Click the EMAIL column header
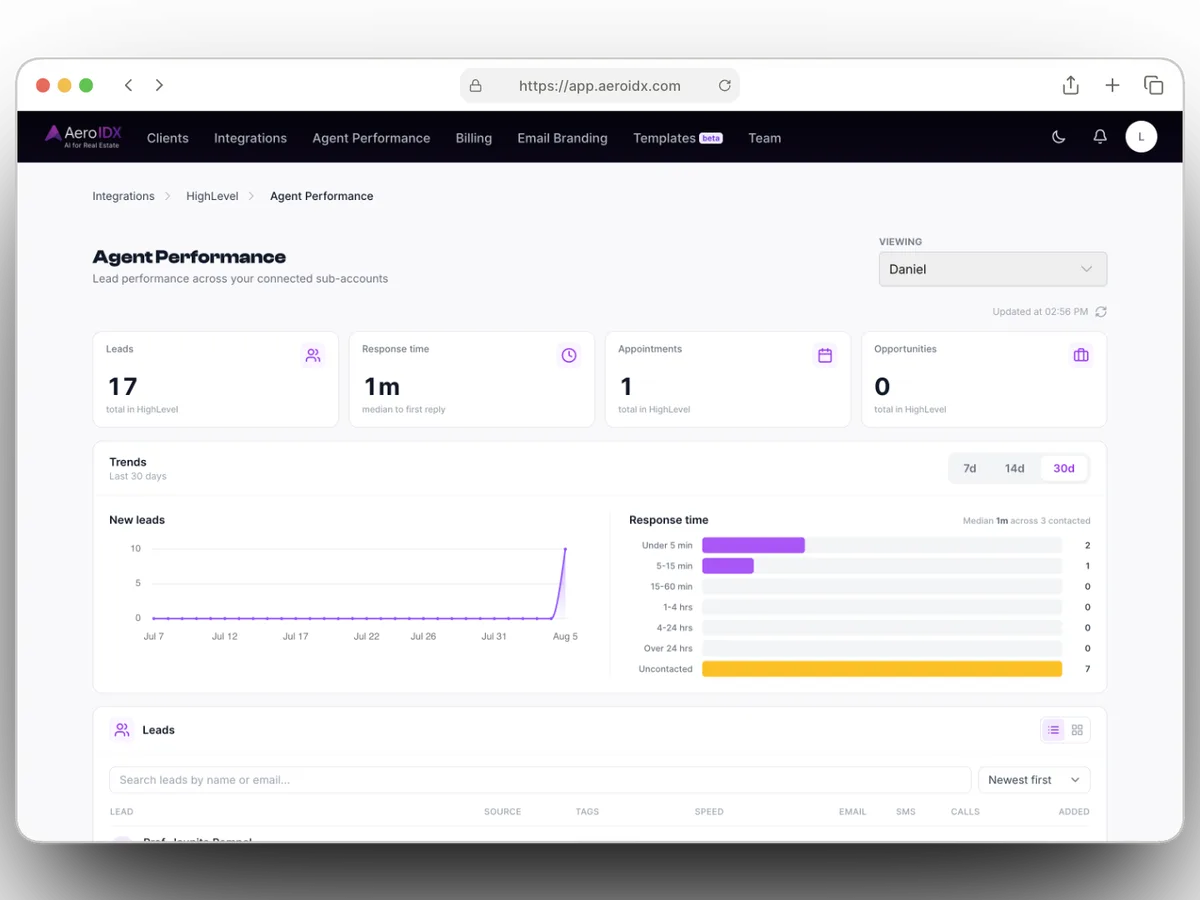Image resolution: width=1200 pixels, height=900 pixels. 852,812
